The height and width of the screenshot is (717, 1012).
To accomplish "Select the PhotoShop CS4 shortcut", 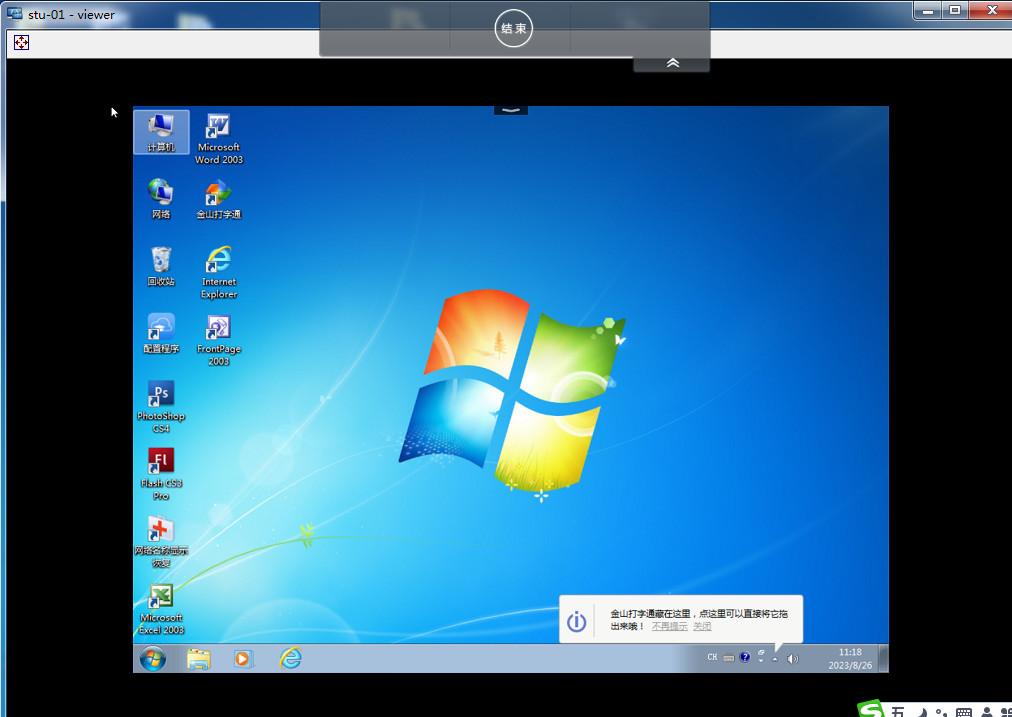I will (x=161, y=407).
